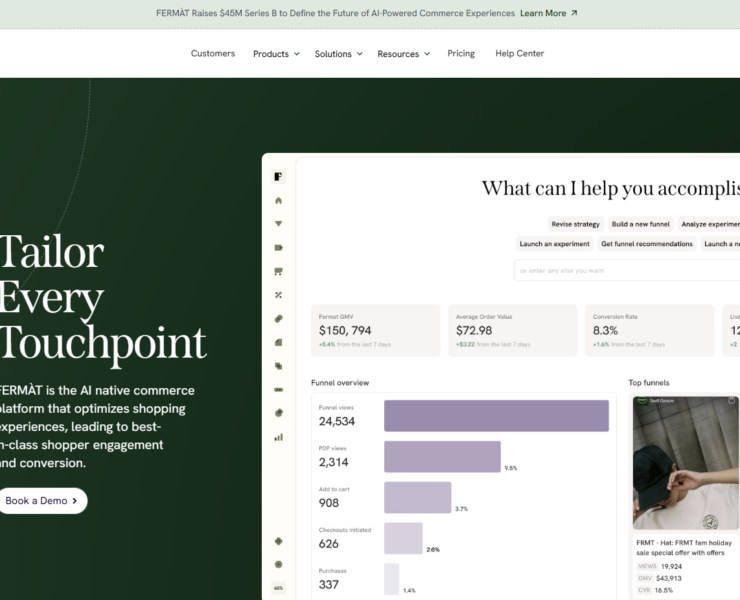Click the diamond icon near sidebar bottom
740x600 pixels.
278,541
